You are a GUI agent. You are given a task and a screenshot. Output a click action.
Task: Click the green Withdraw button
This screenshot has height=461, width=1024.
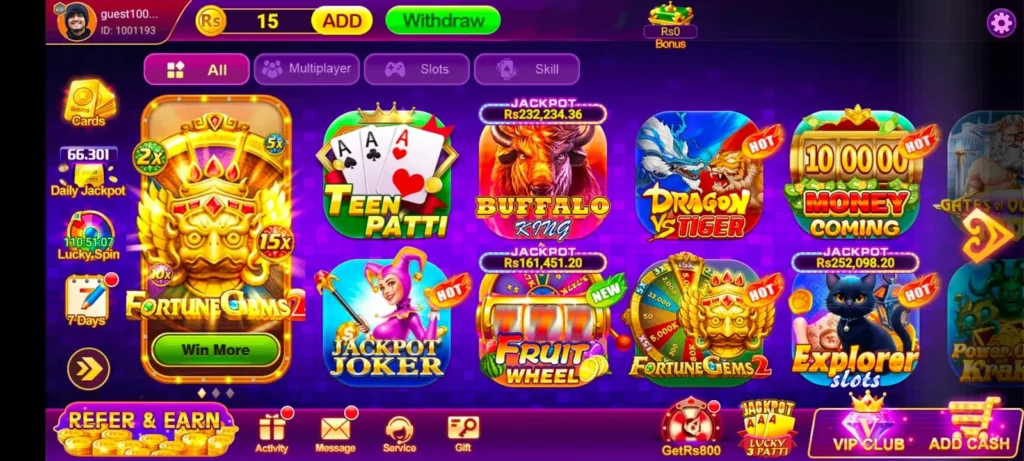443,20
